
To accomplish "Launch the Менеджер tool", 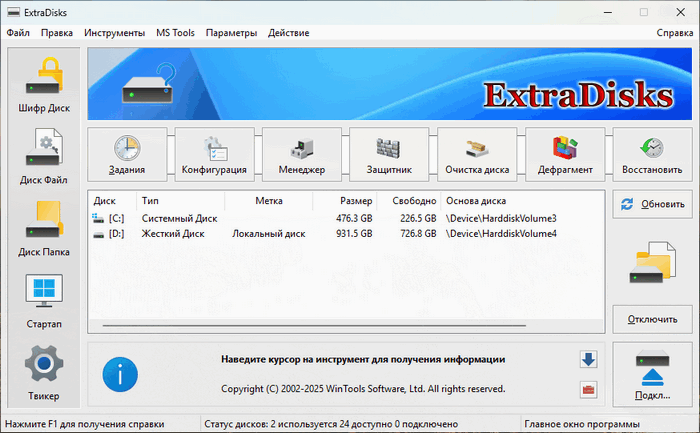I will 302,154.
